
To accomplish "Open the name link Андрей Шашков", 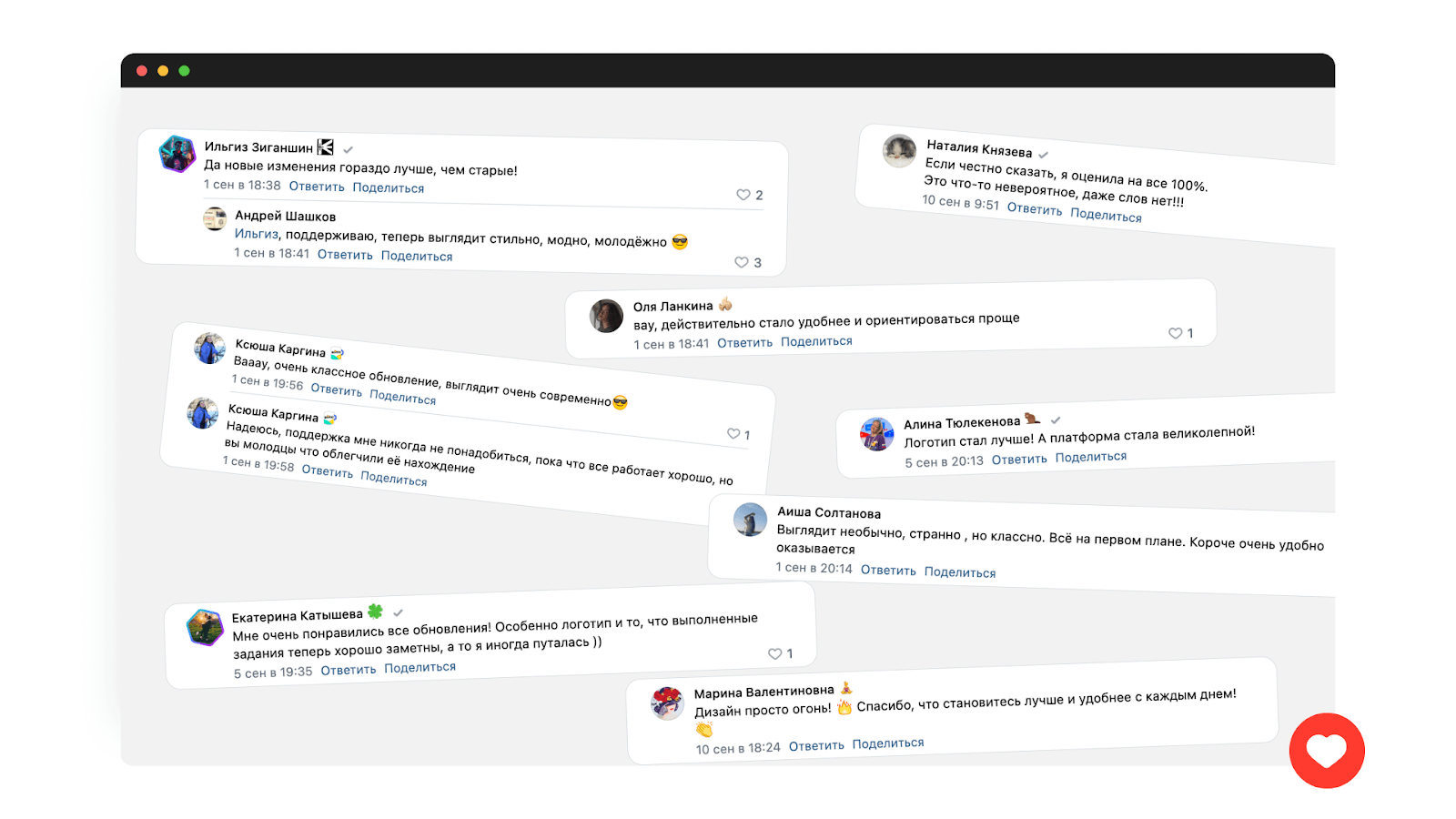I will point(286,217).
